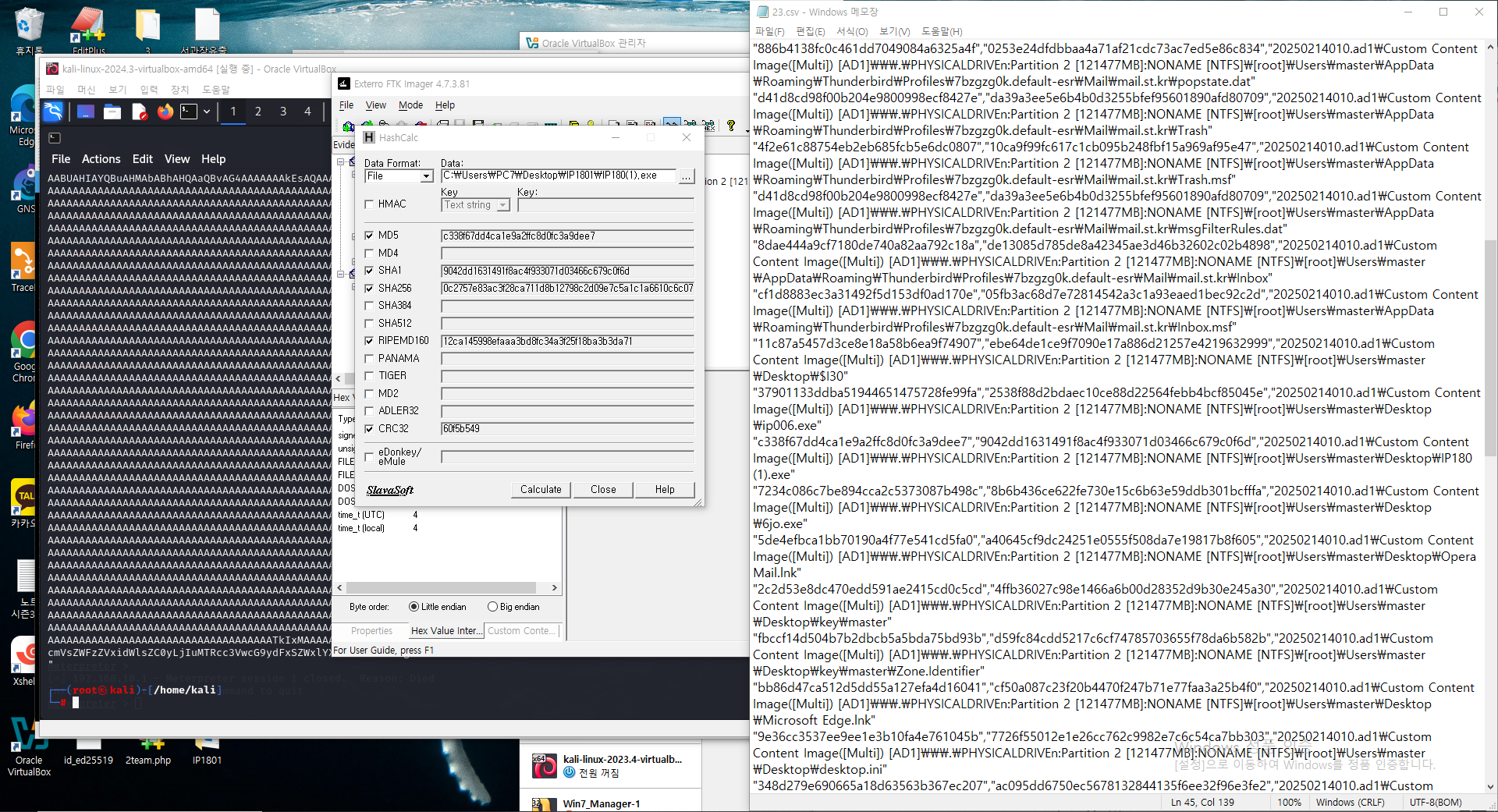Open the Oracle VirtualBox desktop shortcut

click(x=30, y=747)
